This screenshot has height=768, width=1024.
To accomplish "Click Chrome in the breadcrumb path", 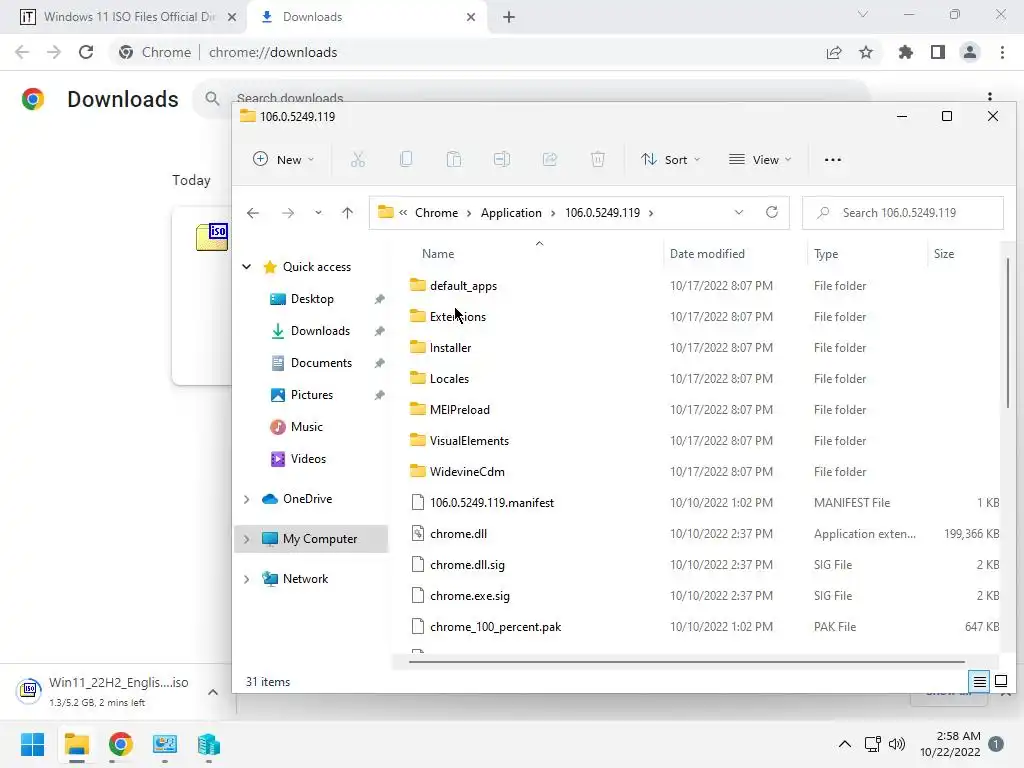I will click(436, 213).
